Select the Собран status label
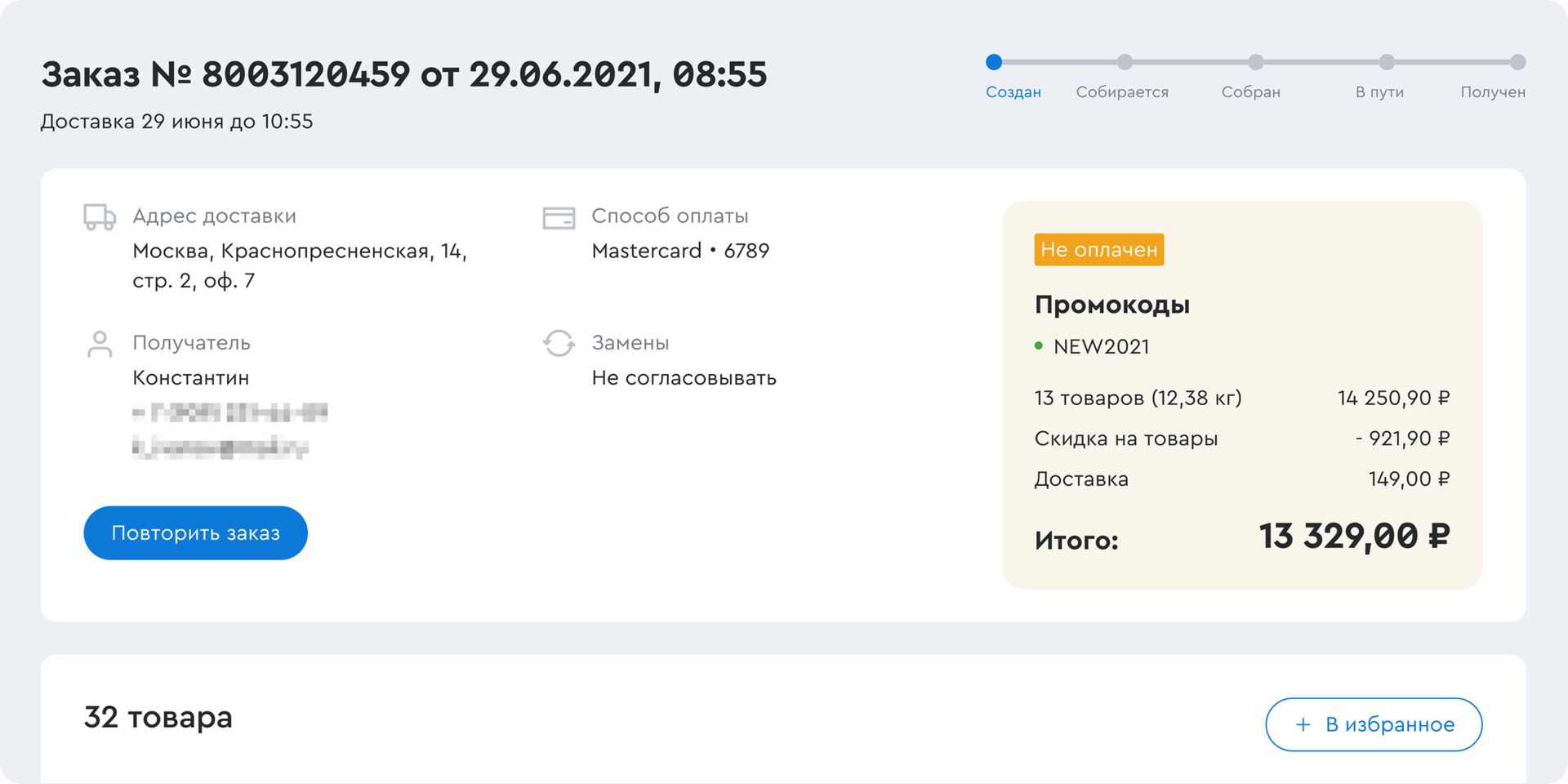This screenshot has width=1568, height=784. click(x=1251, y=92)
